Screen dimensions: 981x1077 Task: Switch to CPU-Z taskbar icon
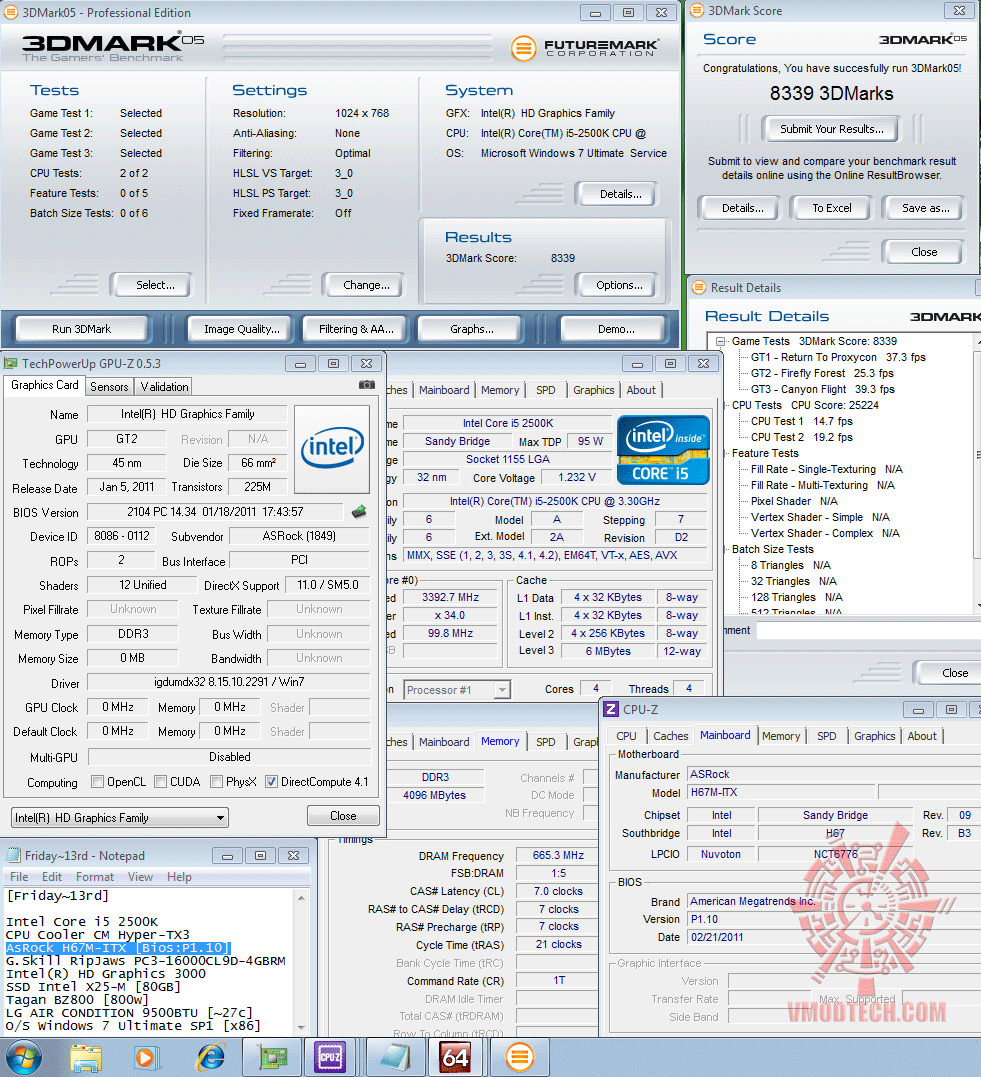tap(330, 1058)
